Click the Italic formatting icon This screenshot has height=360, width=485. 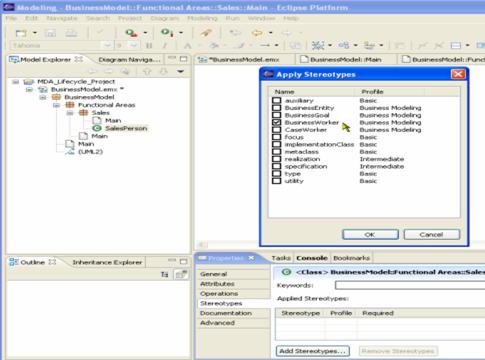click(x=165, y=45)
